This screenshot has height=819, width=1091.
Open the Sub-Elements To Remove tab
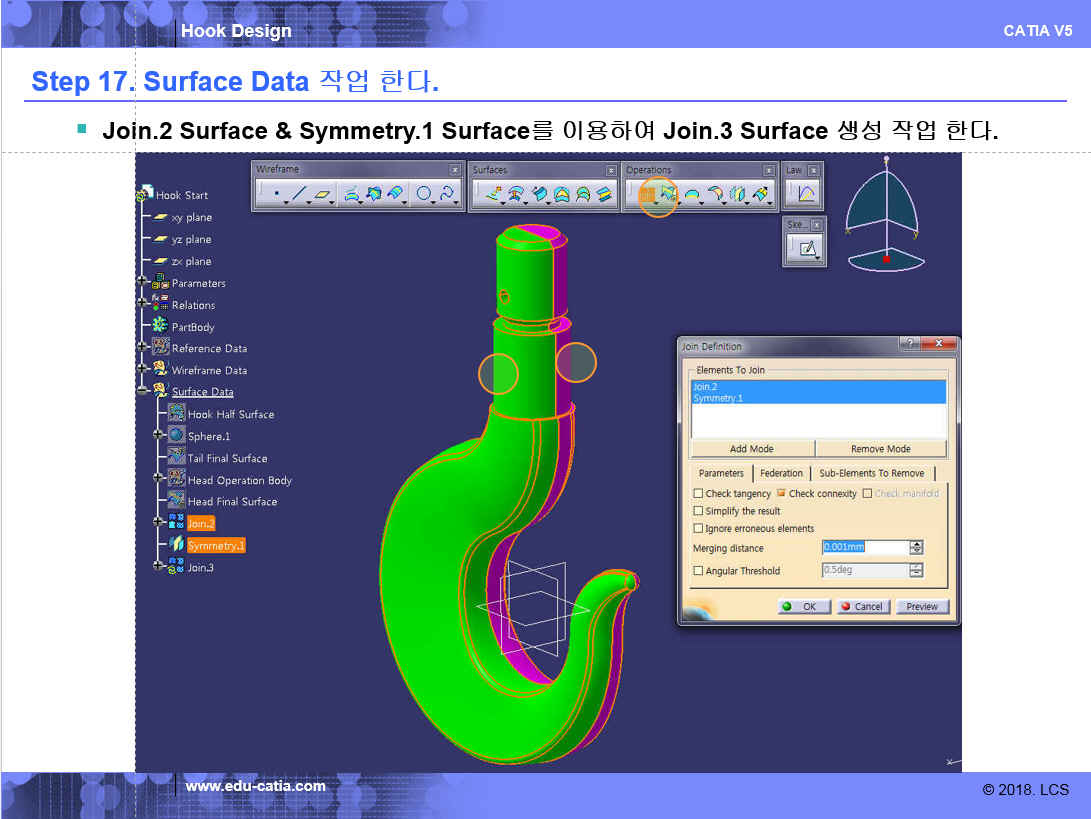point(871,473)
